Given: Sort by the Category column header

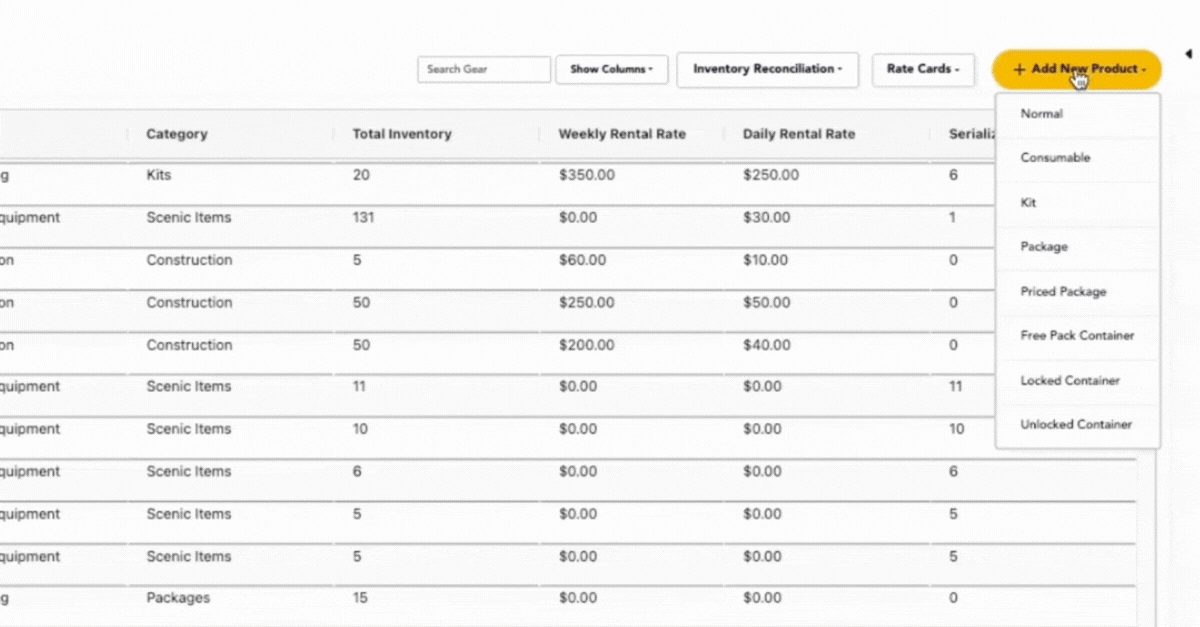Looking at the screenshot, I should [x=177, y=134].
